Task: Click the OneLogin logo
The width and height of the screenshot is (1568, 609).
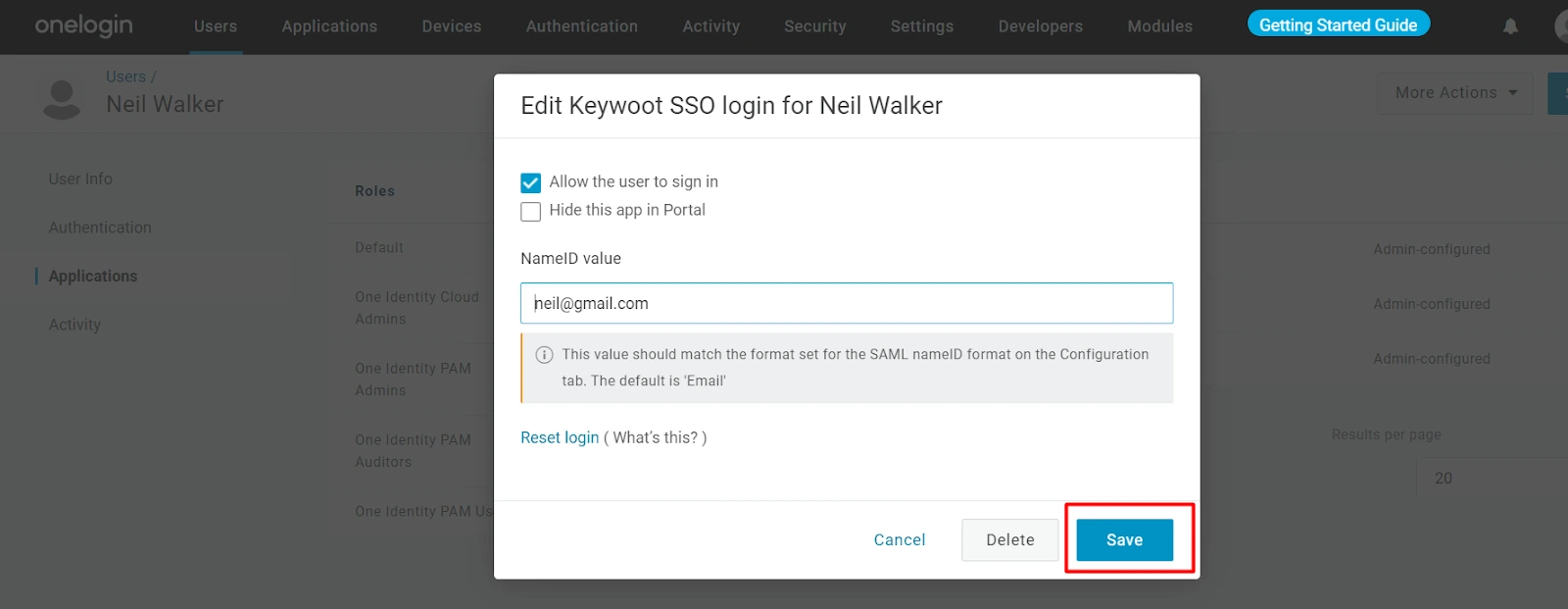Action: [x=84, y=25]
